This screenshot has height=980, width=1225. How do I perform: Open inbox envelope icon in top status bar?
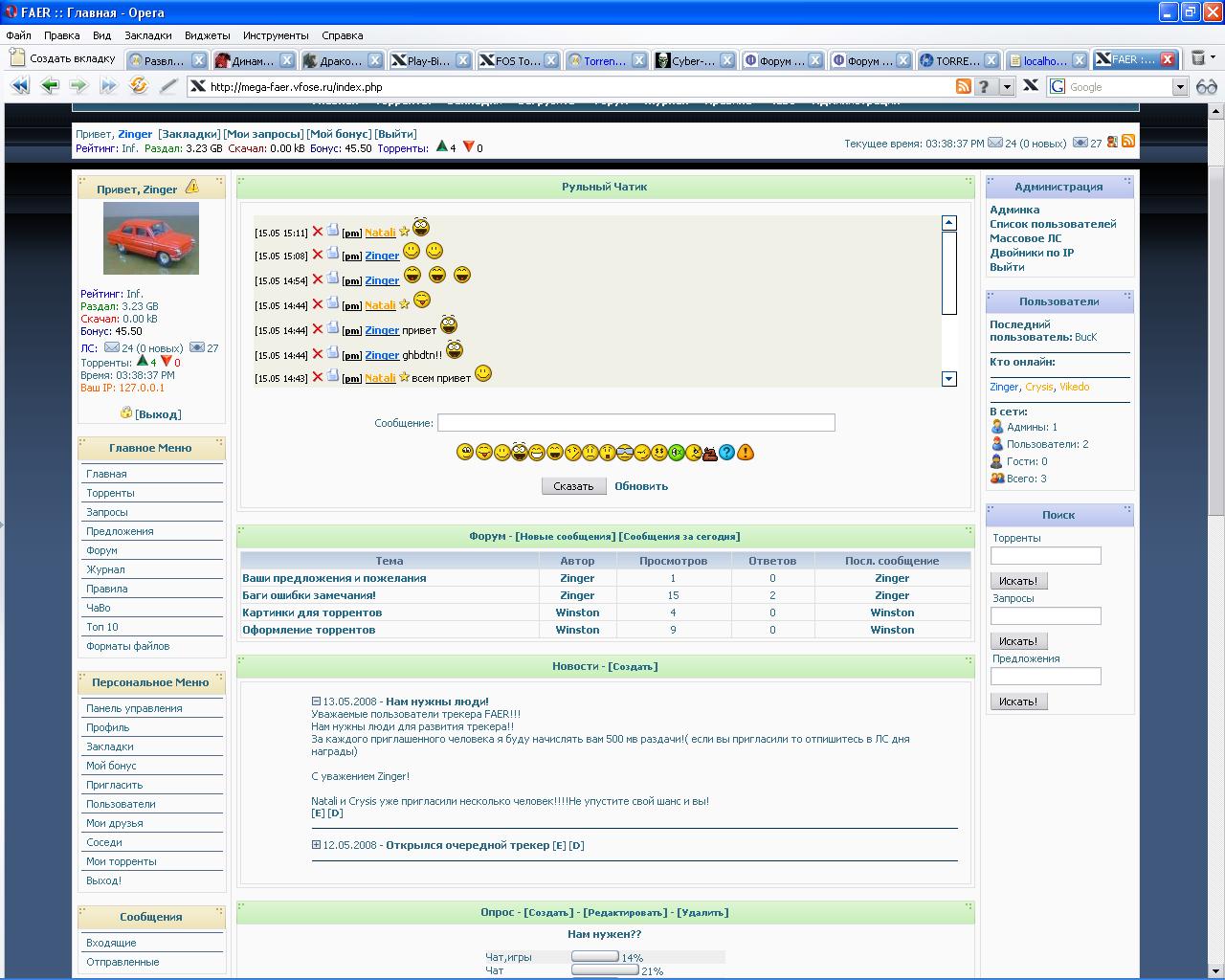tap(995, 143)
